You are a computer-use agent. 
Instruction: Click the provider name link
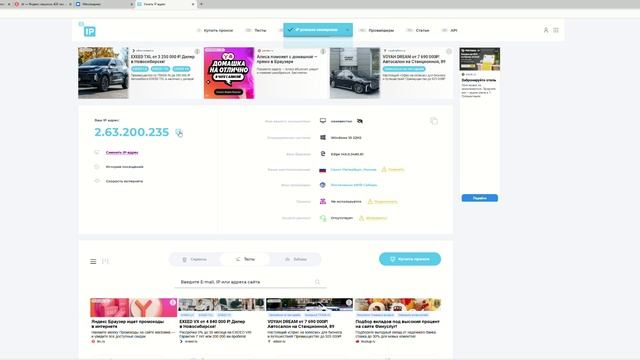coord(354,185)
